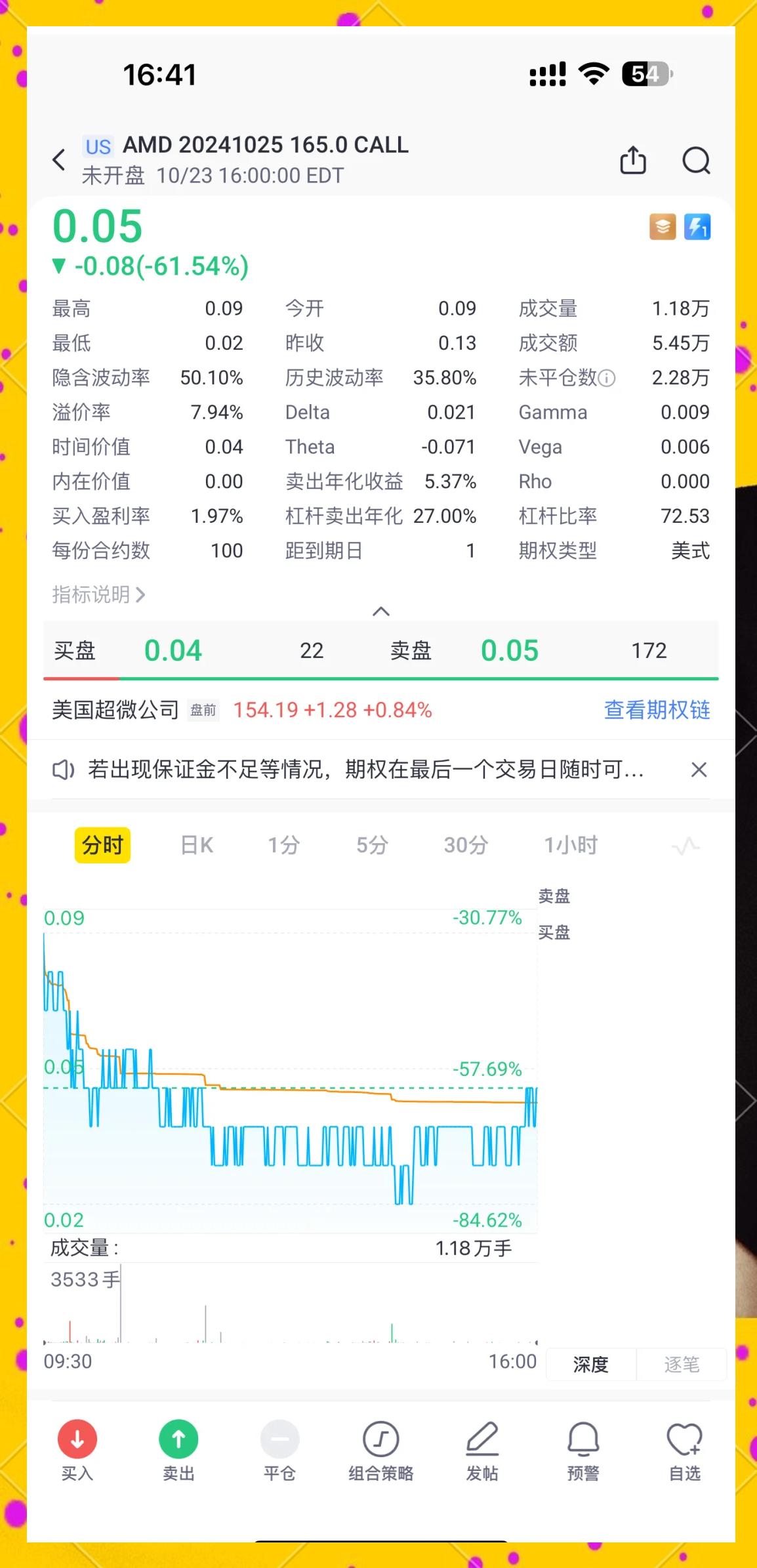Tap the US market badge
Viewport: 757px width, 1568px height.
point(98,146)
